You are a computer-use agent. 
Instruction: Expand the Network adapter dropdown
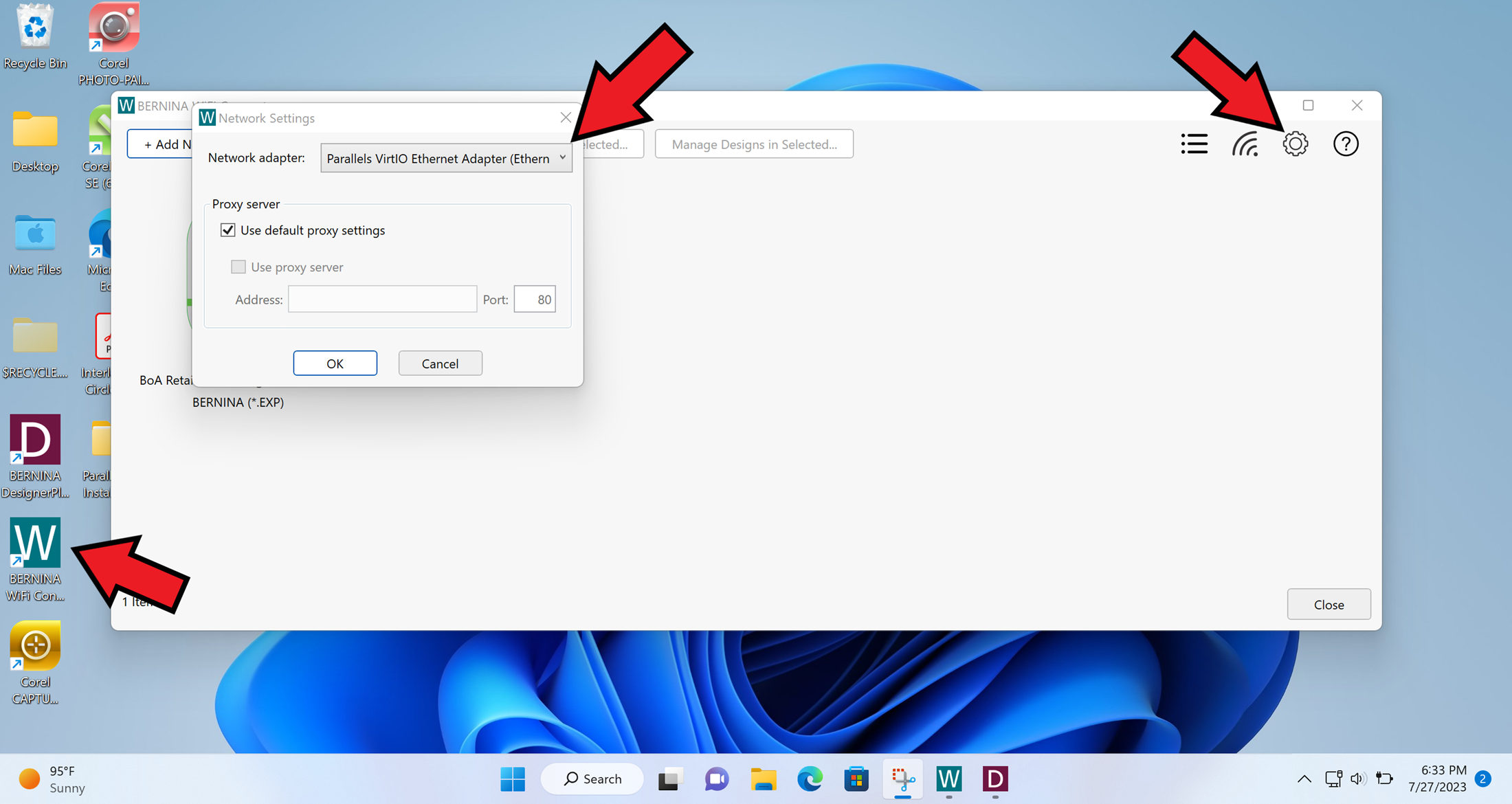tap(446, 158)
